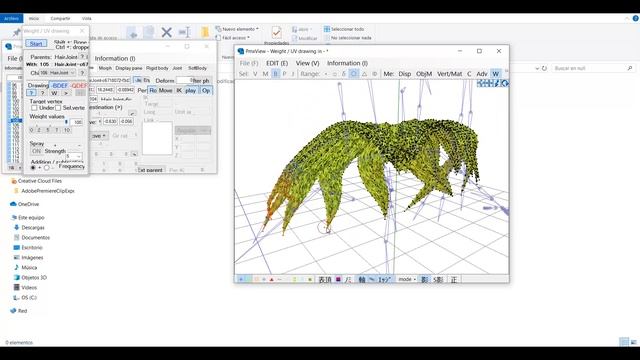The height and width of the screenshot is (360, 640).
Task: Open the Joint tab
Action: click(178, 68)
